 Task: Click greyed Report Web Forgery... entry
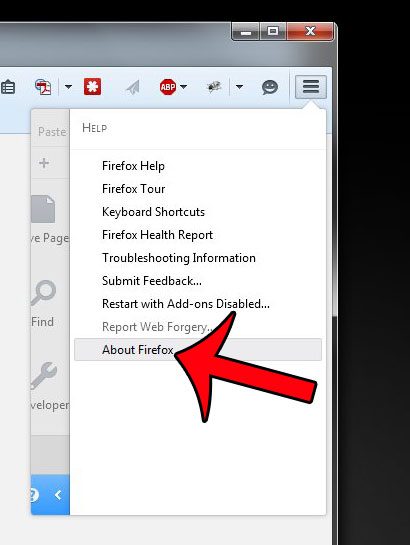click(198, 327)
